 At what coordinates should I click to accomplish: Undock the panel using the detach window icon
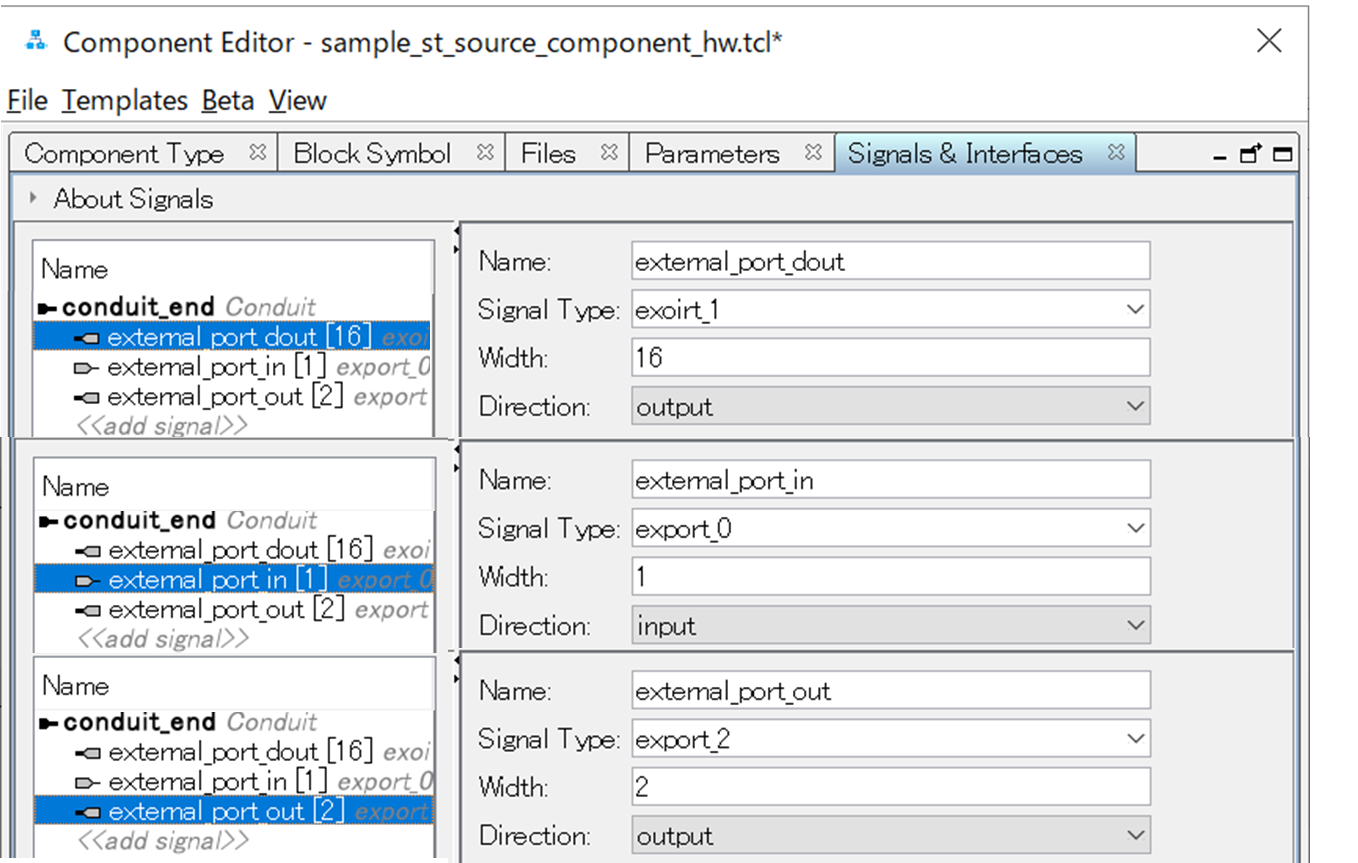pyautogui.click(x=1249, y=153)
